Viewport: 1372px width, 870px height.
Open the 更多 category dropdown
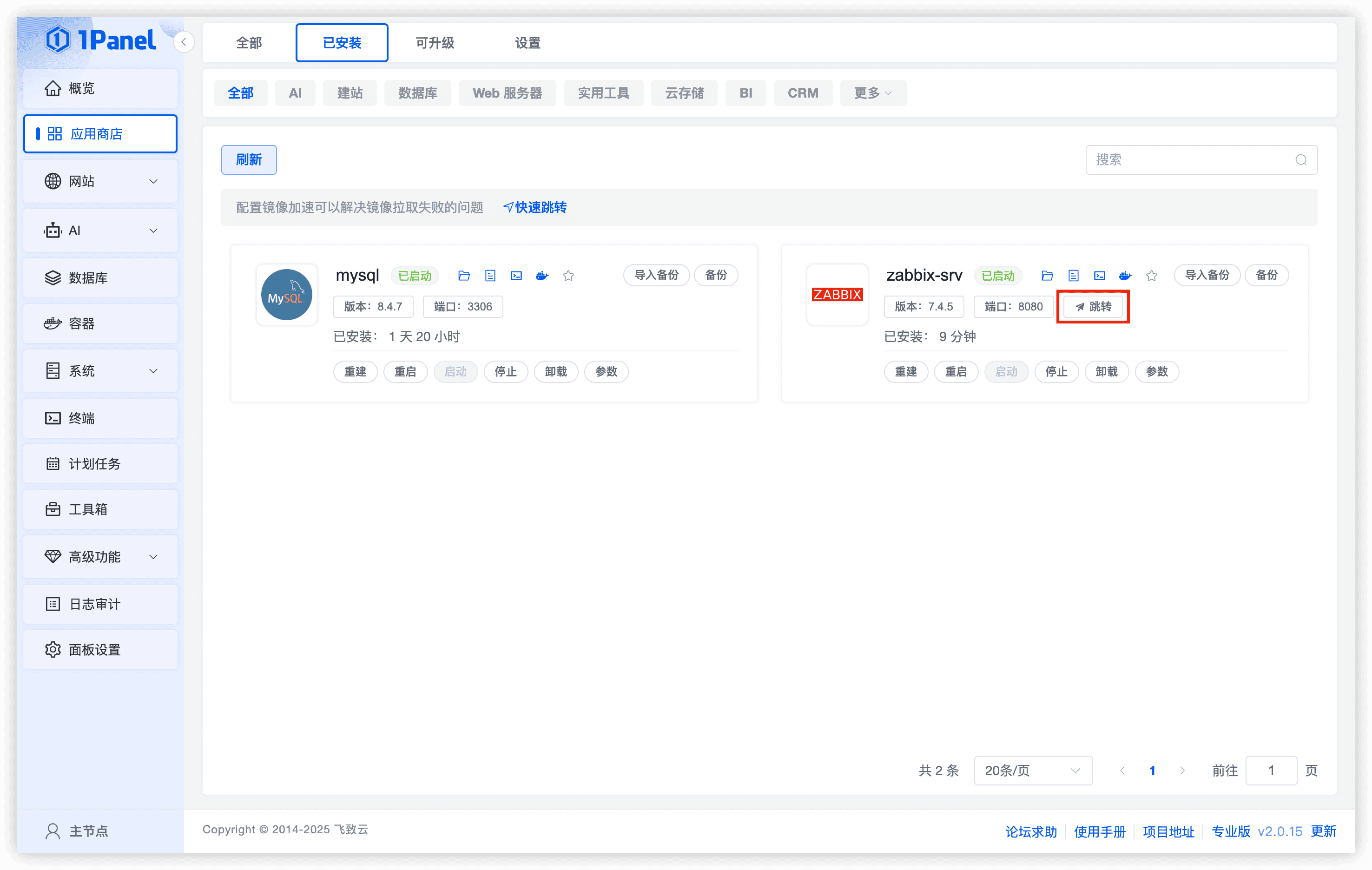tap(872, 93)
